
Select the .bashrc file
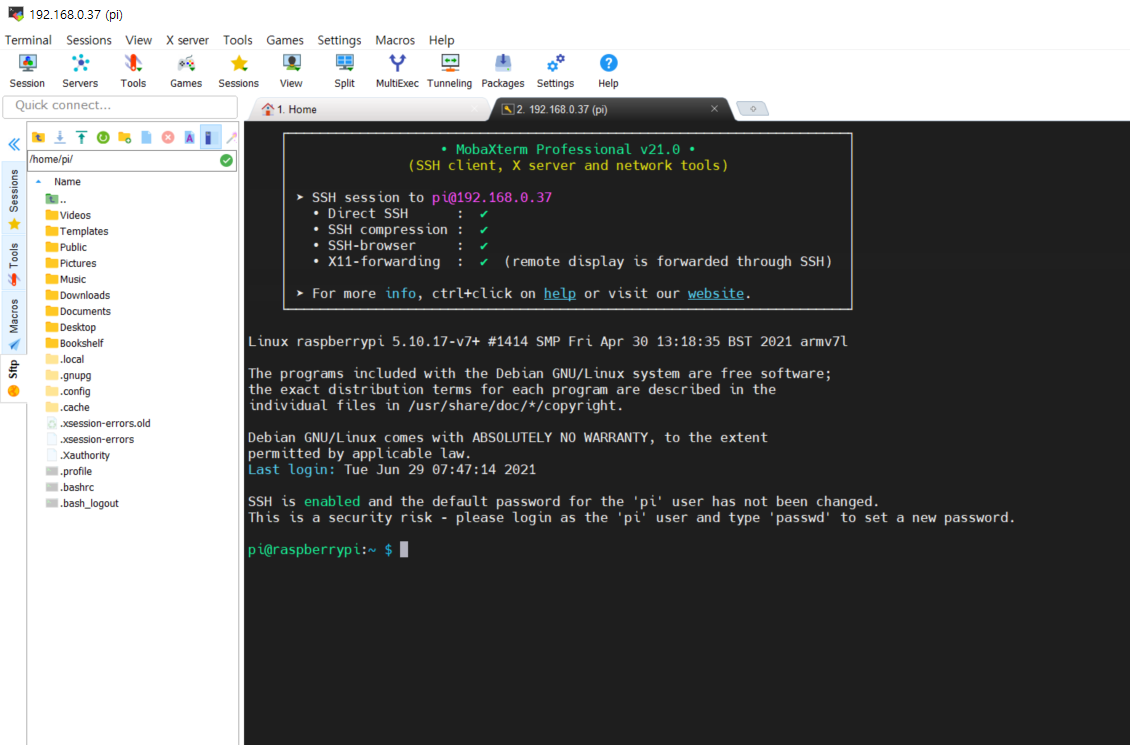coord(69,487)
